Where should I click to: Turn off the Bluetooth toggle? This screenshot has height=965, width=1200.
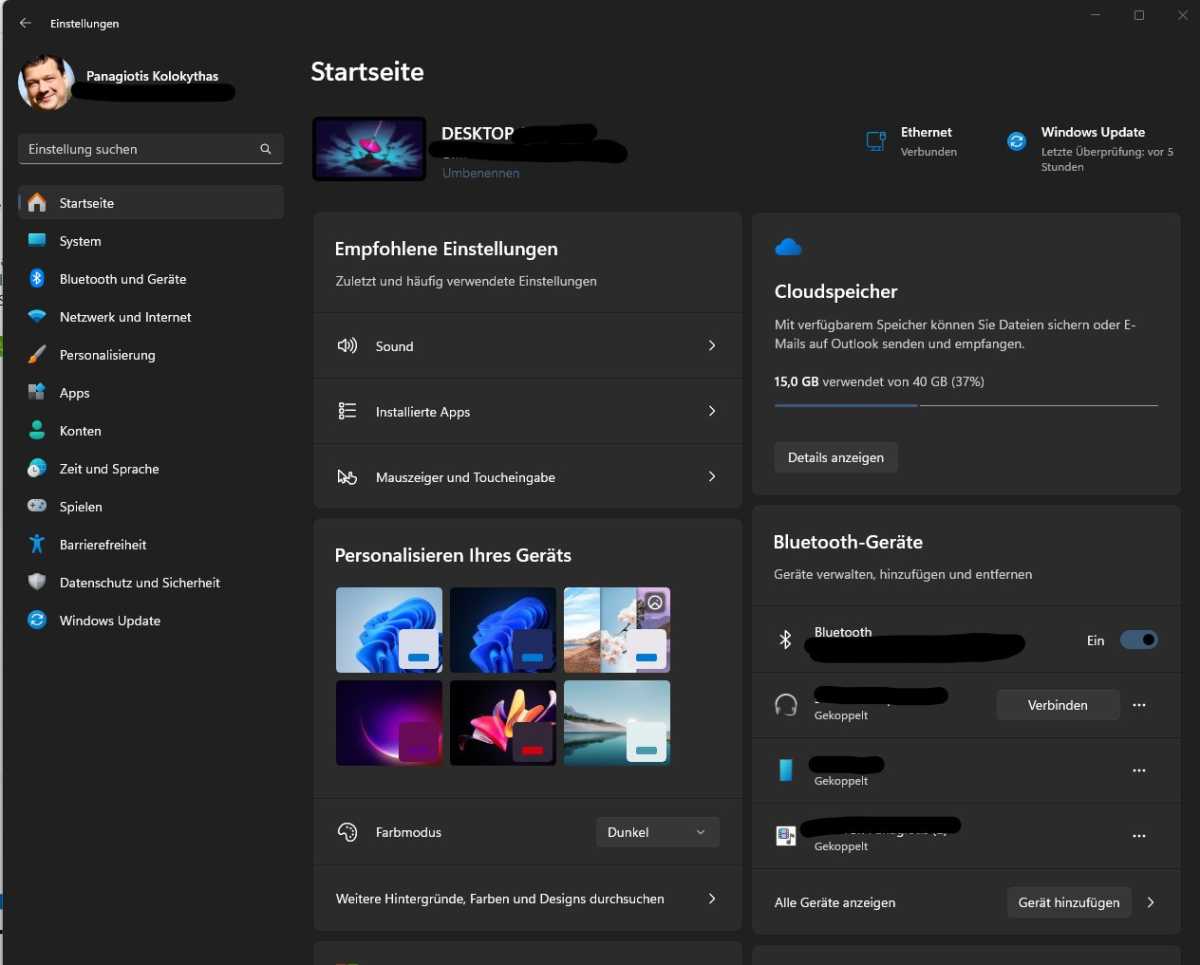pyautogui.click(x=1139, y=639)
